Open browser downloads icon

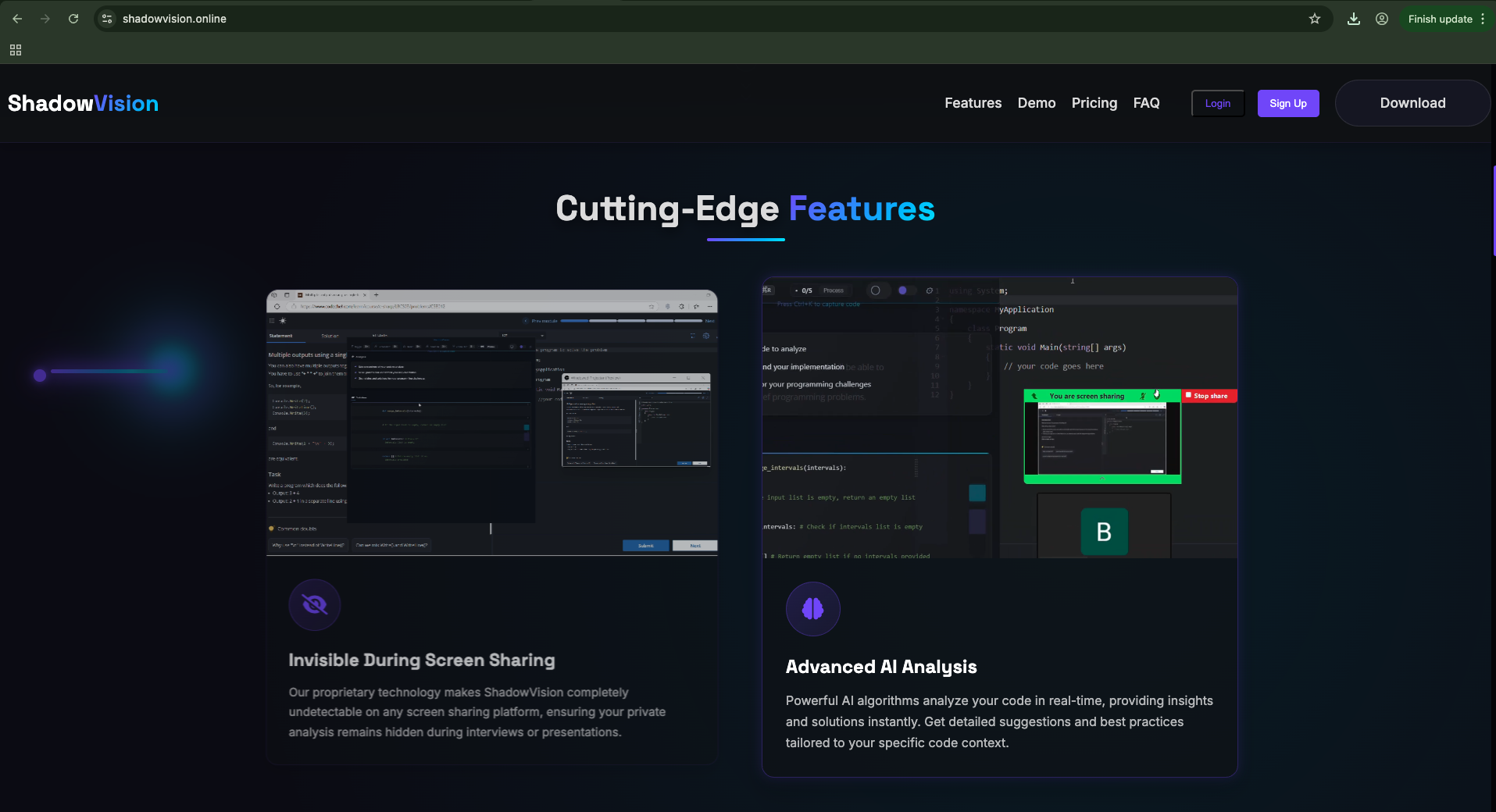[x=1354, y=19]
